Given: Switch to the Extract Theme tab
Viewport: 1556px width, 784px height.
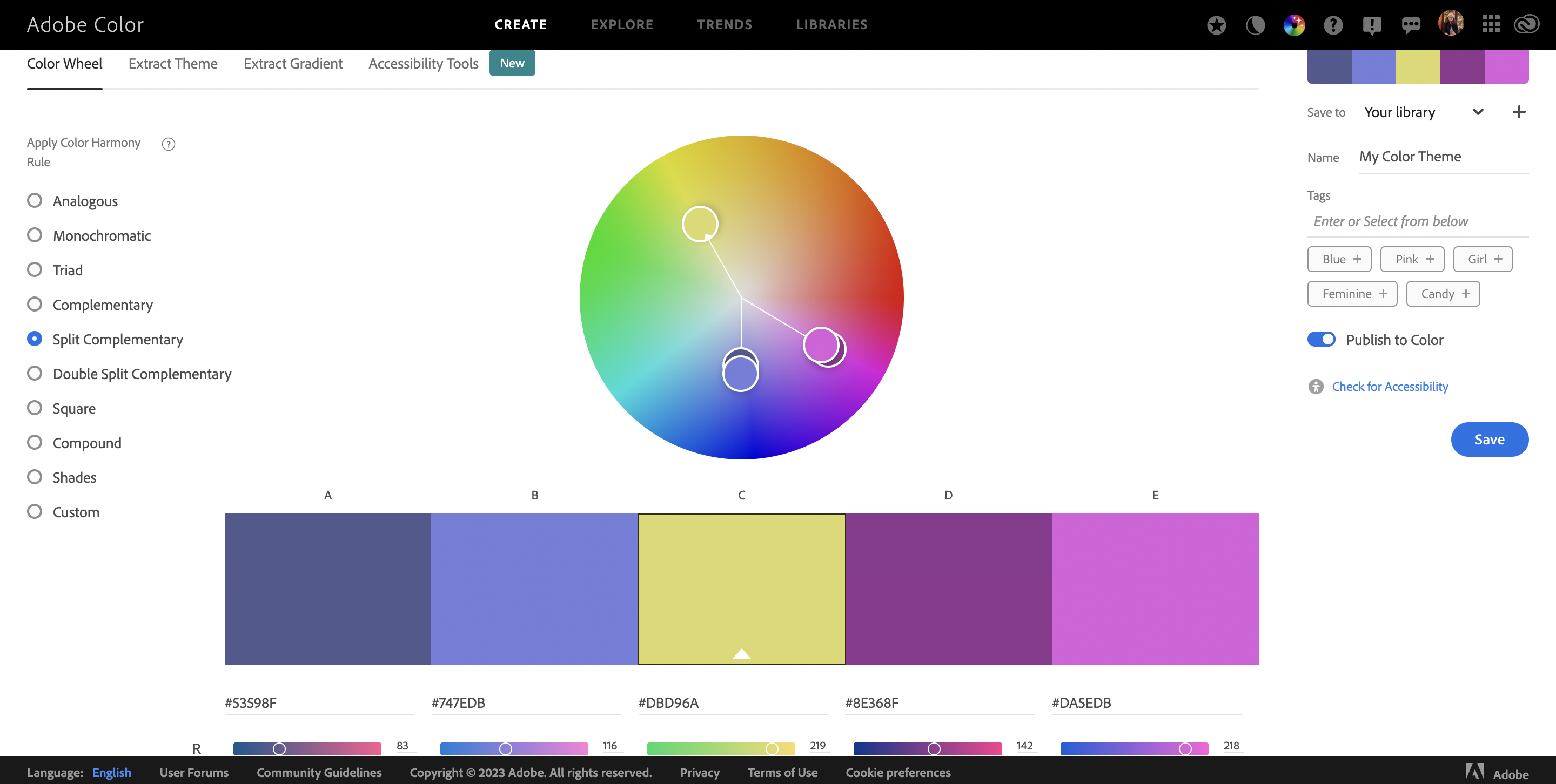Looking at the screenshot, I should tap(173, 63).
